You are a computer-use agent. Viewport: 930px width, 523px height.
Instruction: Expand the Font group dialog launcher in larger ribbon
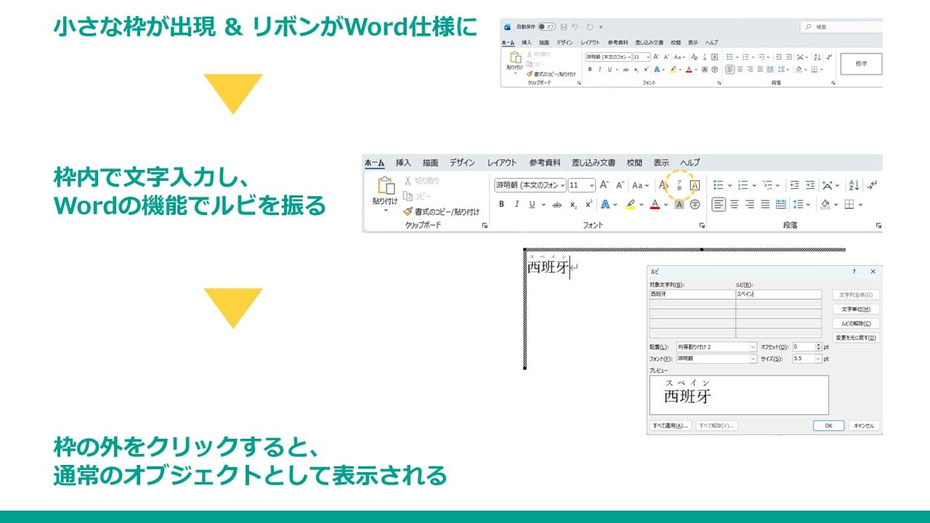pyautogui.click(x=702, y=225)
